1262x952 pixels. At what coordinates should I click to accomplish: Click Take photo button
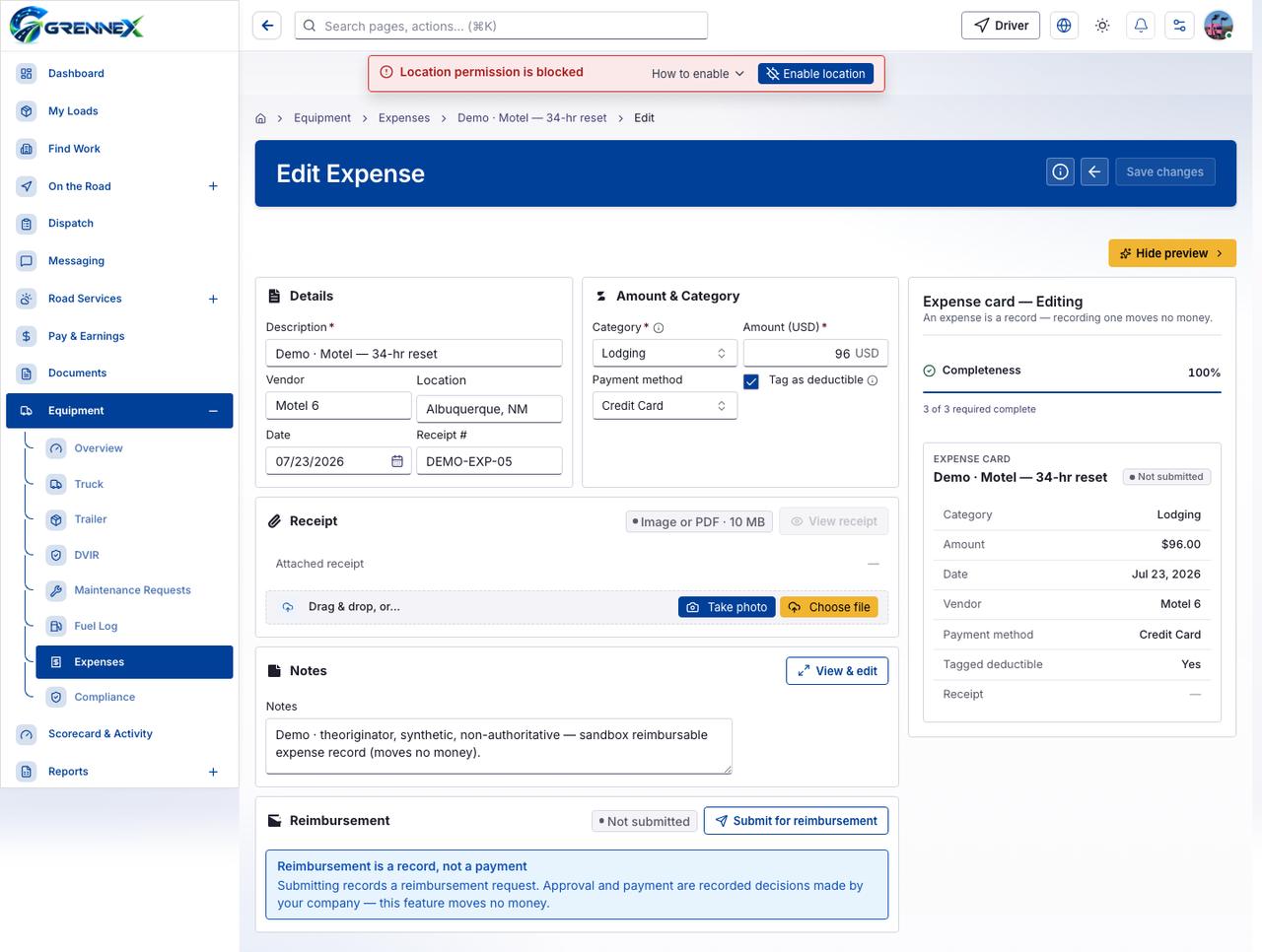click(727, 607)
